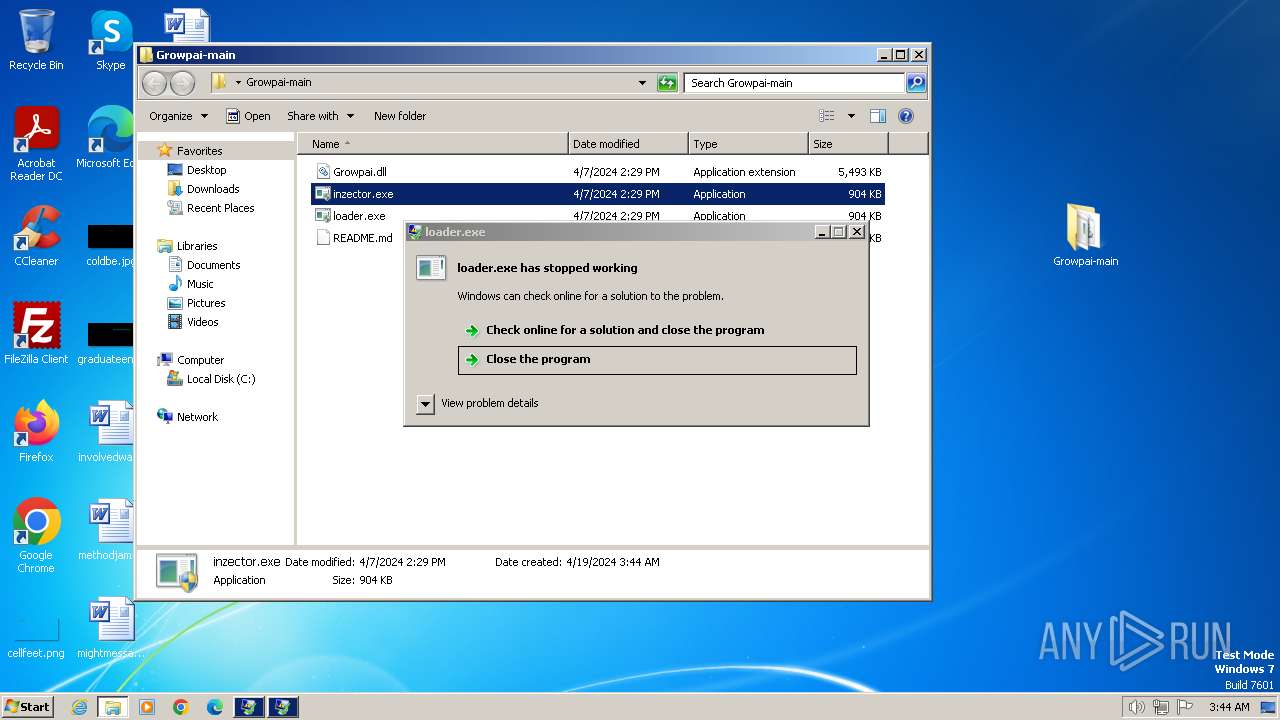Open Libraries in navigation pane
The width and height of the screenshot is (1280, 720).
point(197,246)
